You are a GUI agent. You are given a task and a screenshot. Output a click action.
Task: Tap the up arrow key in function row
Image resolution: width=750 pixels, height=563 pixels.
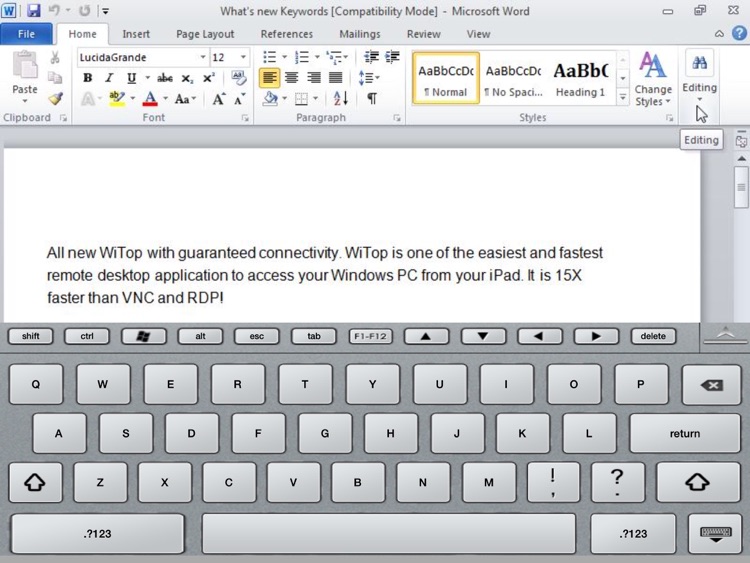426,336
